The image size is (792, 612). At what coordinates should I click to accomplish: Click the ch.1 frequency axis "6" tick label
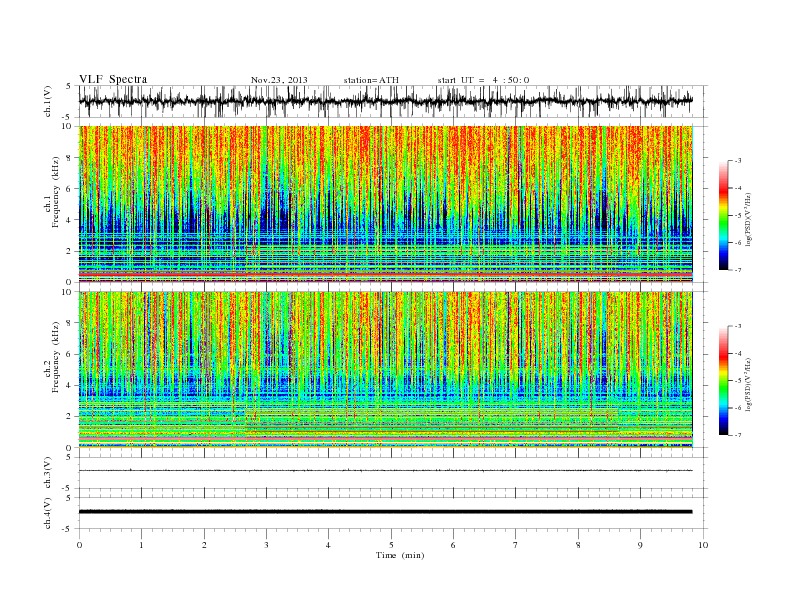click(70, 189)
